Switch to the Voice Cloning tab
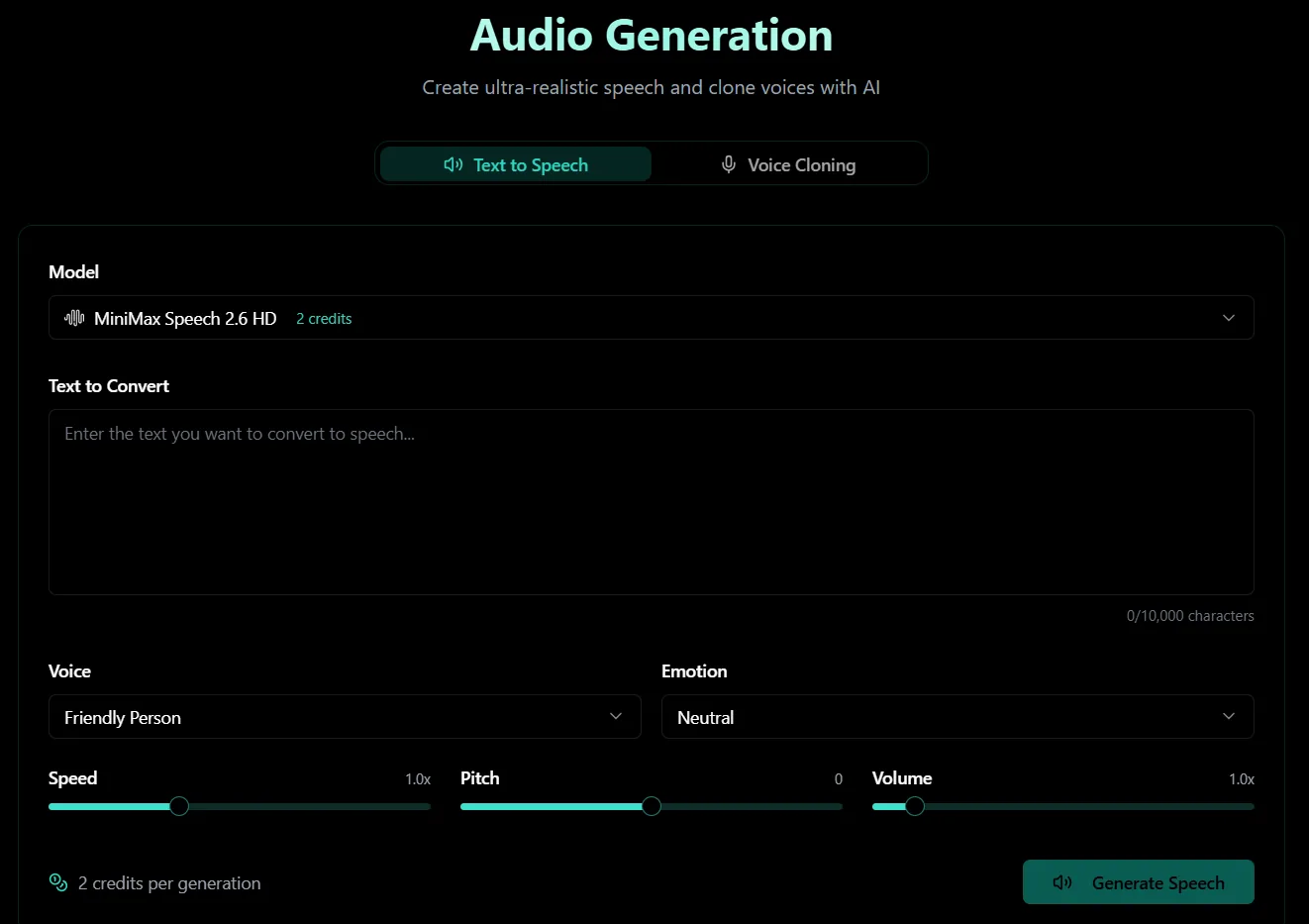Screen dimensions: 1309x924 point(788,164)
